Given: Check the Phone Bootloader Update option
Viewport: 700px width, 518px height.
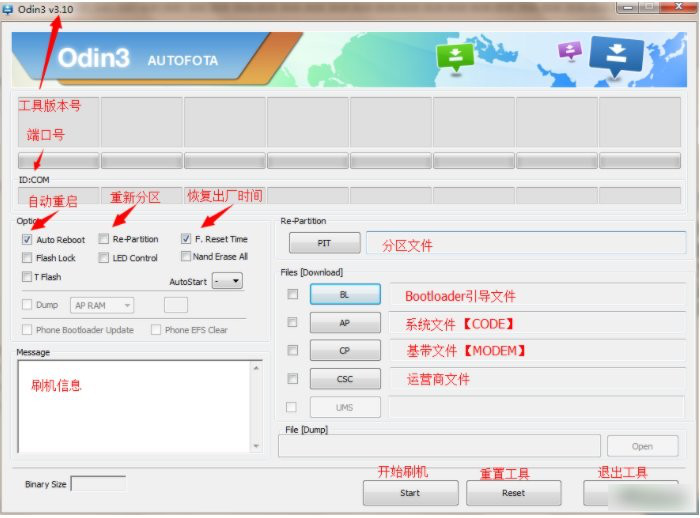Looking at the screenshot, I should [27, 330].
